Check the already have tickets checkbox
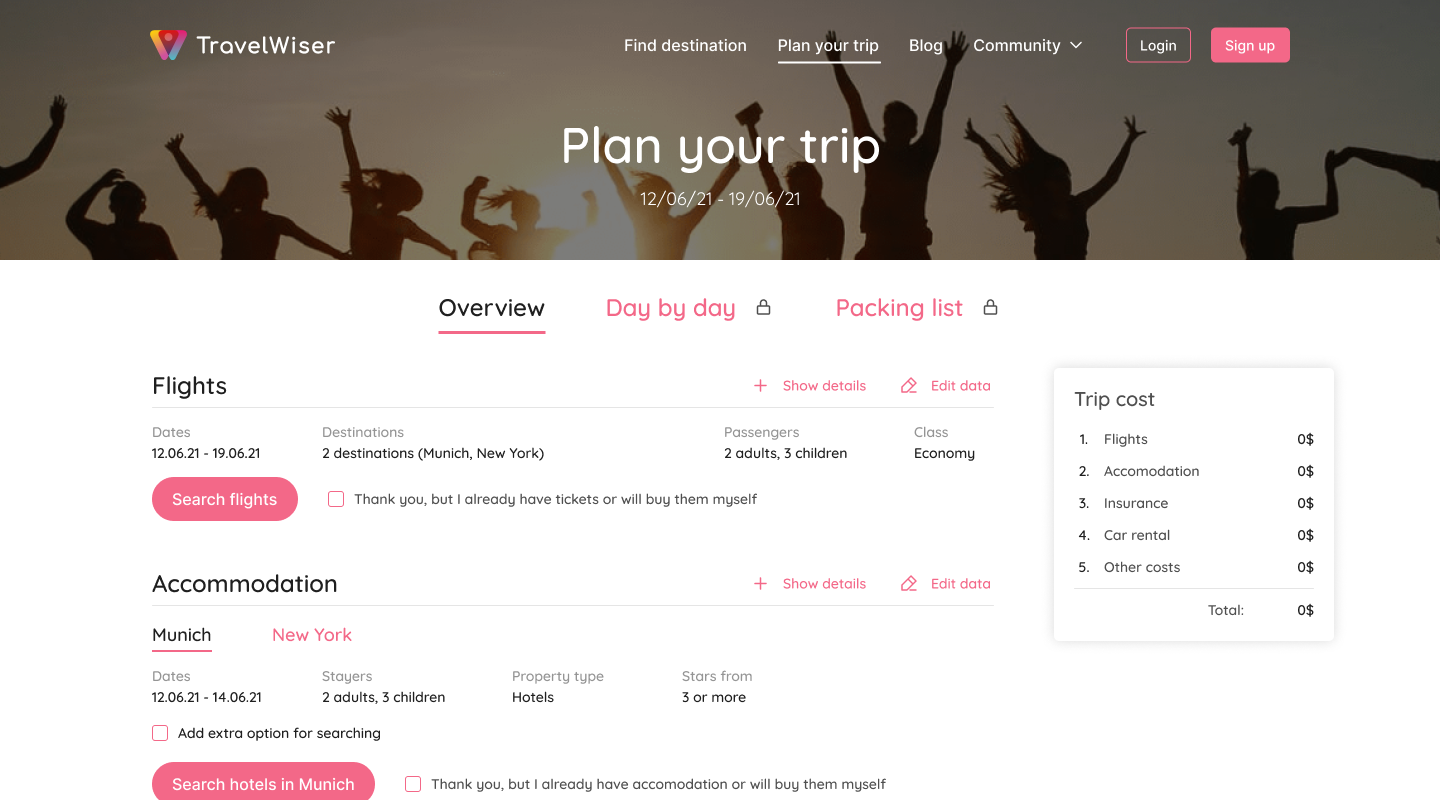This screenshot has height=800, width=1440. pyautogui.click(x=336, y=499)
